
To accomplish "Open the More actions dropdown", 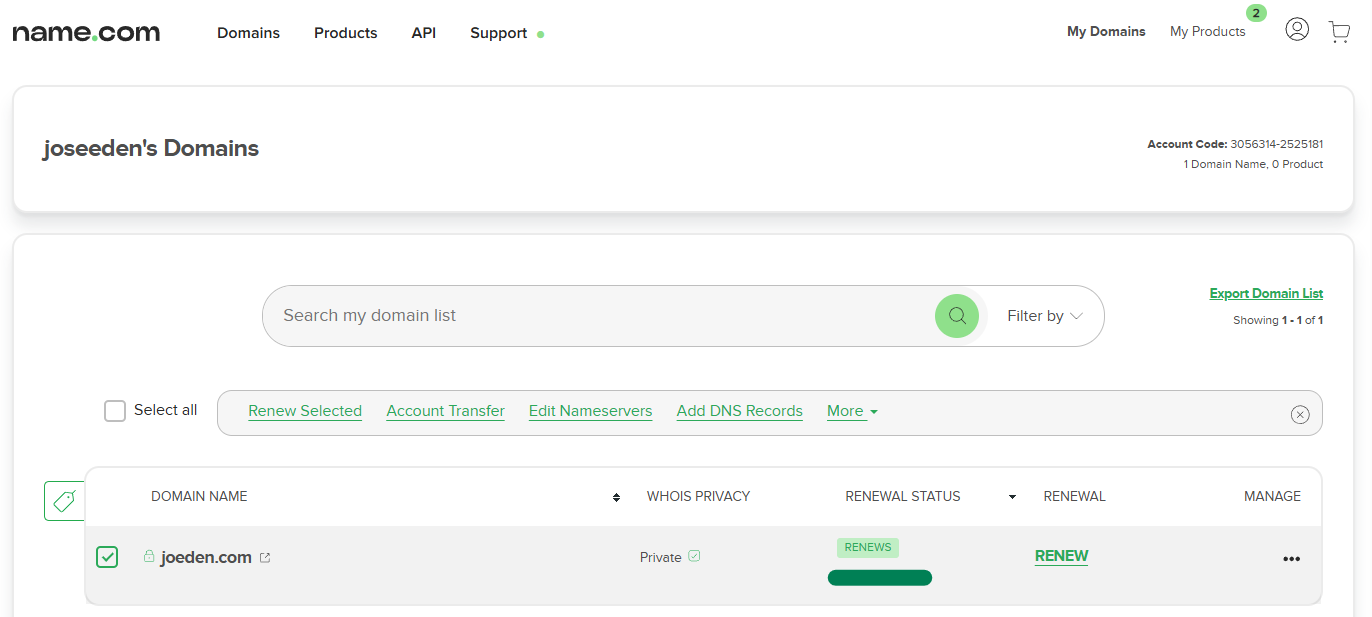I will pos(852,411).
